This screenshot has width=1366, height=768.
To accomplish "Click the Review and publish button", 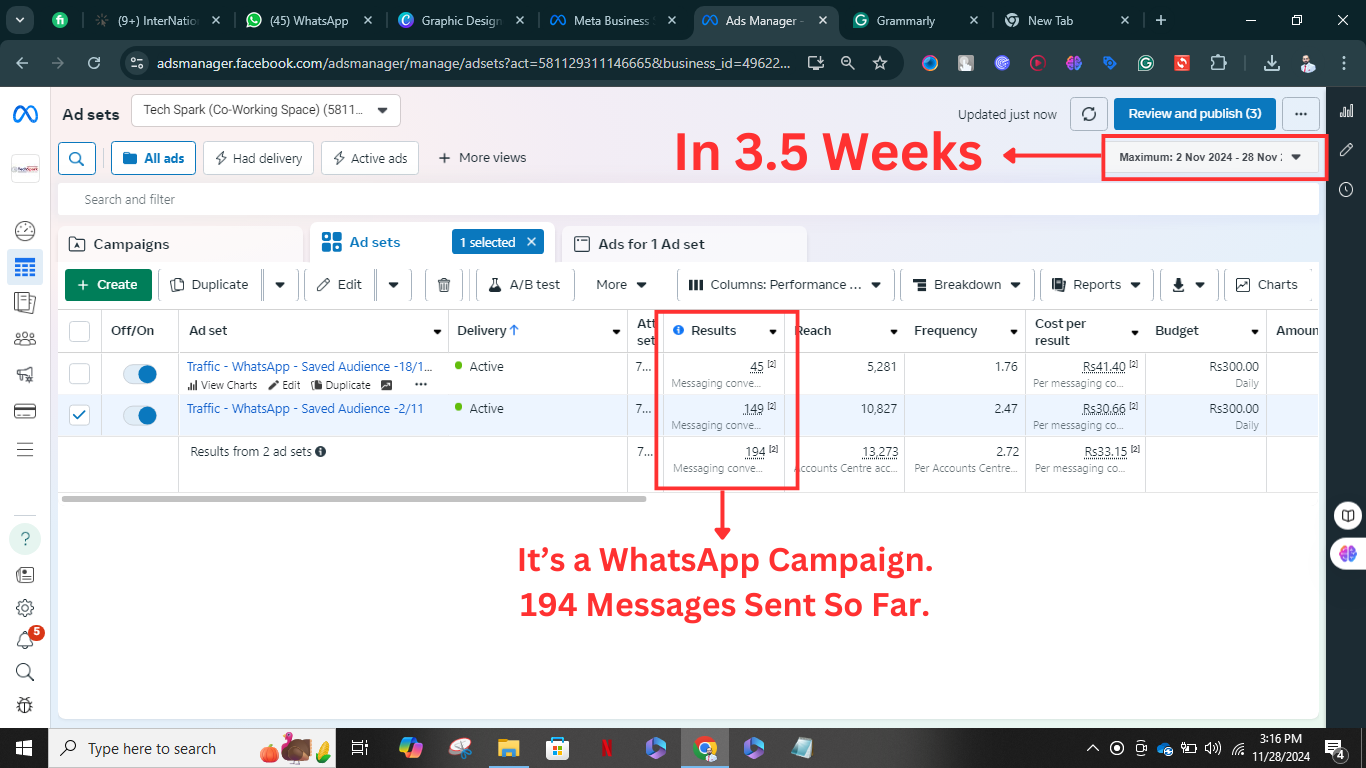I will tap(1194, 114).
